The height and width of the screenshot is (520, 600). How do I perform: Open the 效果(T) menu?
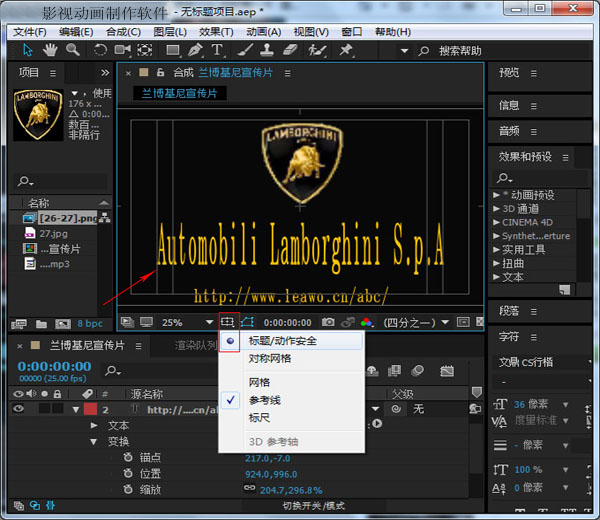(x=216, y=32)
